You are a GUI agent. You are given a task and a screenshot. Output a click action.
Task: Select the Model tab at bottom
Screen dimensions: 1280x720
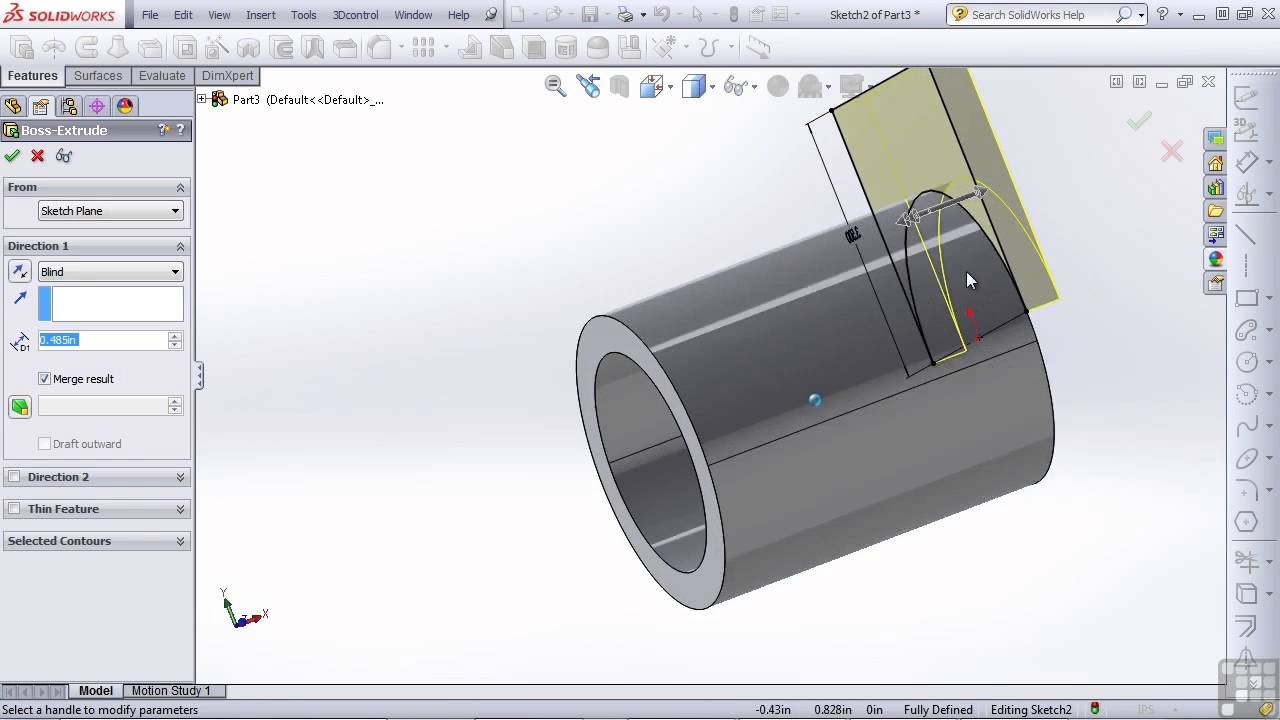(96, 691)
